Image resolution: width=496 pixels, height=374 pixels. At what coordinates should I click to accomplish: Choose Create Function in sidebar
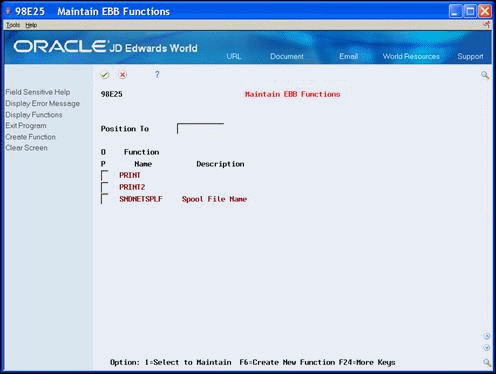point(31,137)
